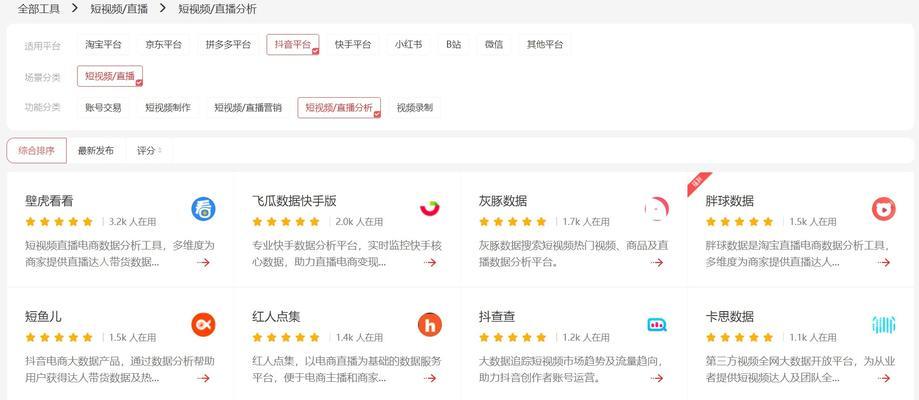The image size is (919, 400).
Task: Click the arrow on the 飞瓜数据快手版 card
Action: tap(430, 262)
